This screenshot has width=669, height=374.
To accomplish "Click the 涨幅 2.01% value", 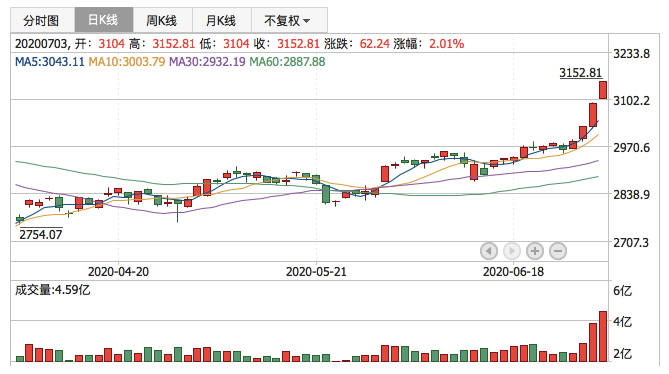I will click(446, 43).
